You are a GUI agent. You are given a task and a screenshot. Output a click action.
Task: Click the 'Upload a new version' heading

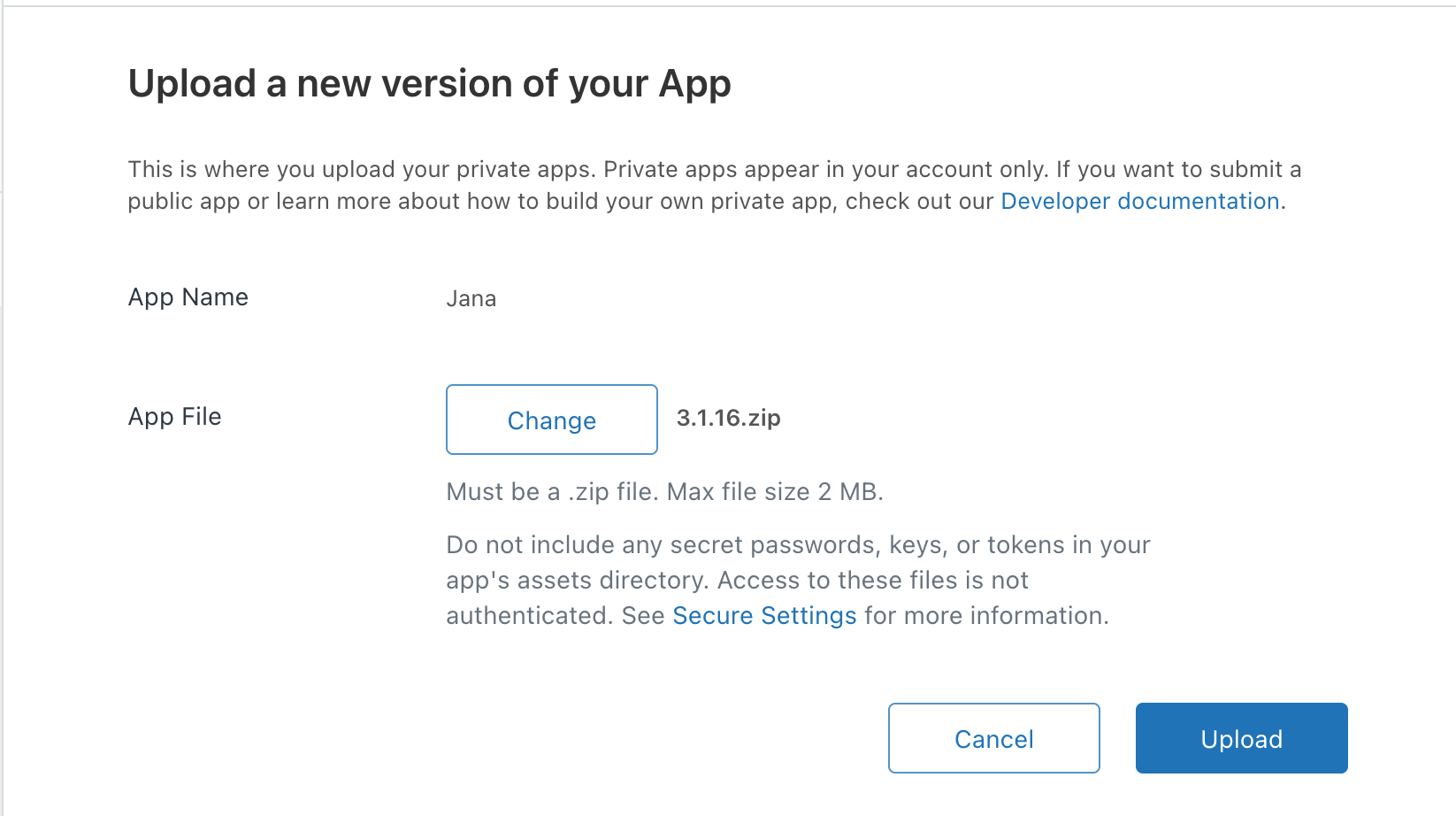430,84
